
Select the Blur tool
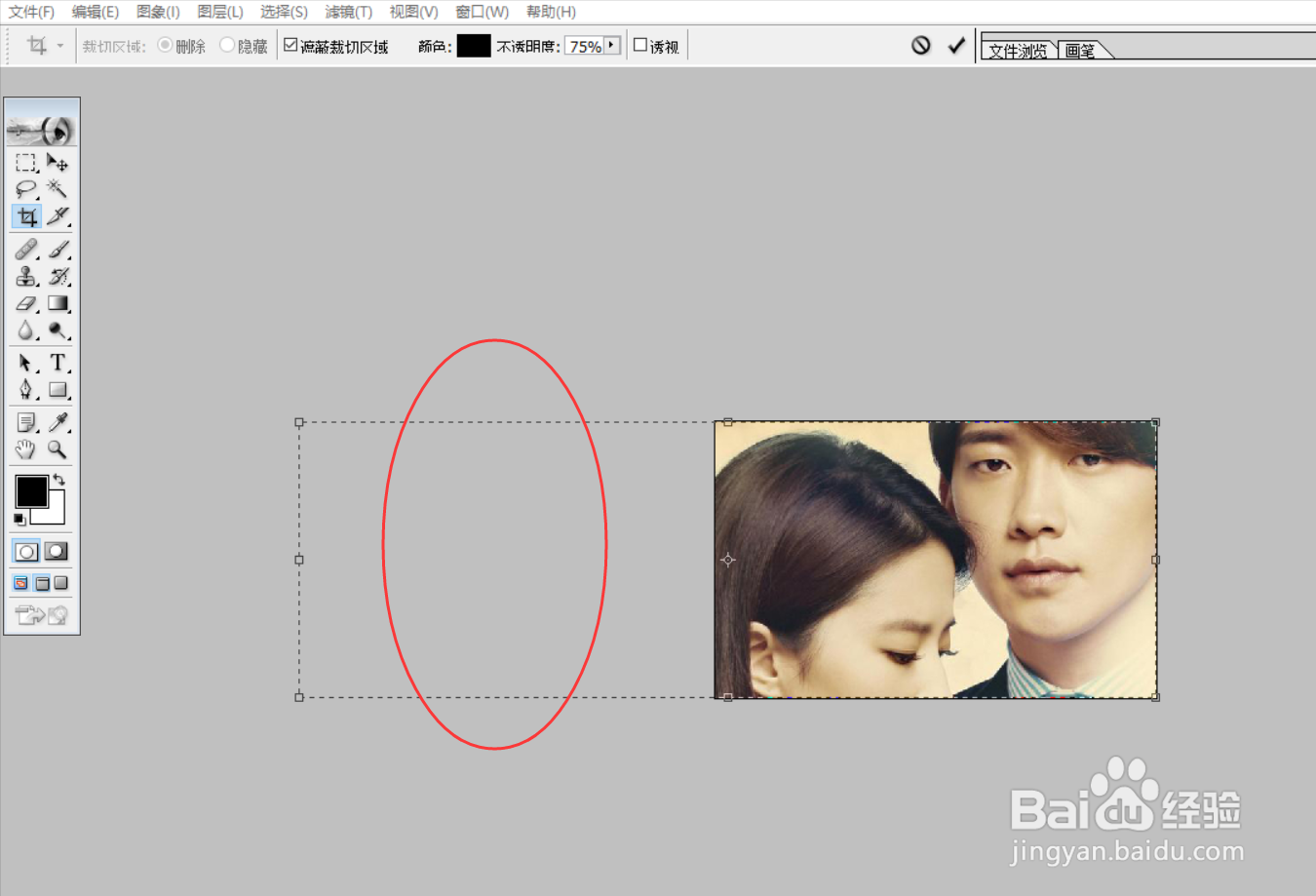tap(26, 331)
